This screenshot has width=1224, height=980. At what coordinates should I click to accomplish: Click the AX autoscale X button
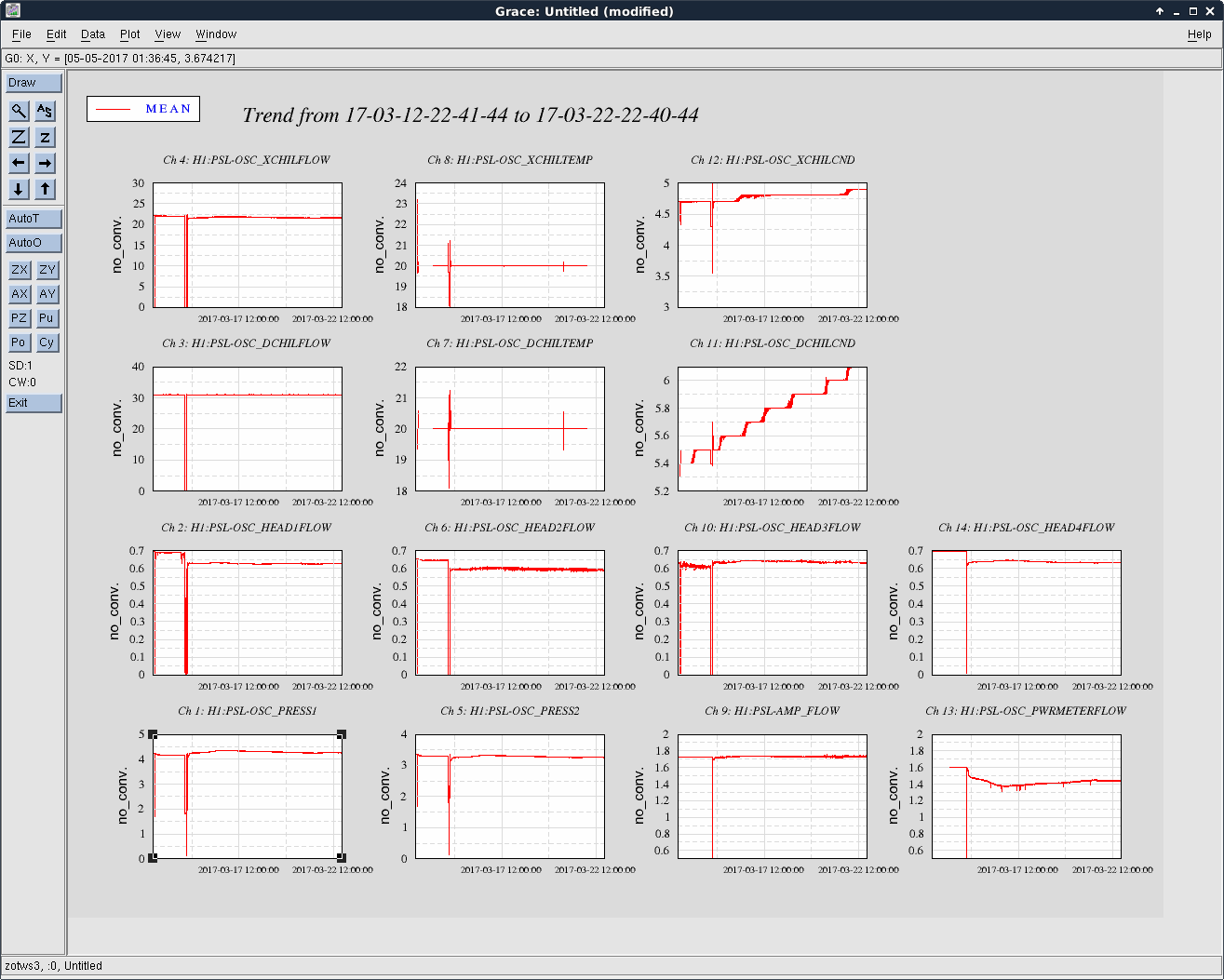coord(20,294)
